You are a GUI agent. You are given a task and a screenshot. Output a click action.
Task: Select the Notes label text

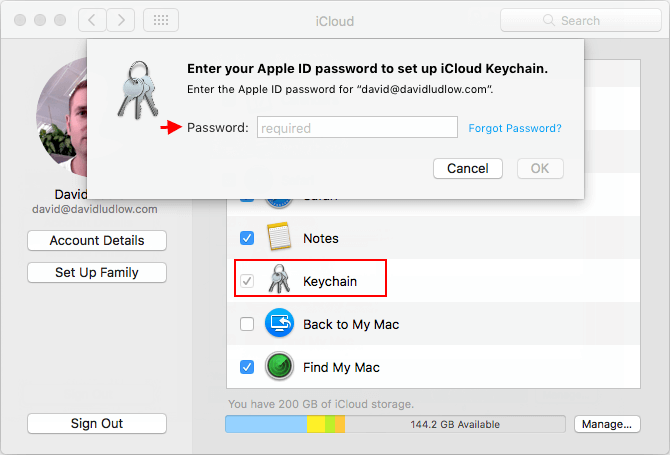point(321,238)
